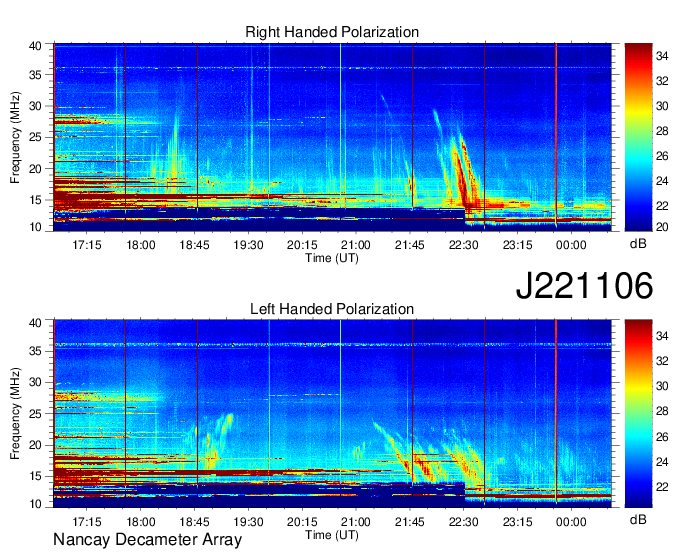Click the 00:00 time tick of Right Handed plot
The width and height of the screenshot is (680, 552).
click(x=571, y=245)
